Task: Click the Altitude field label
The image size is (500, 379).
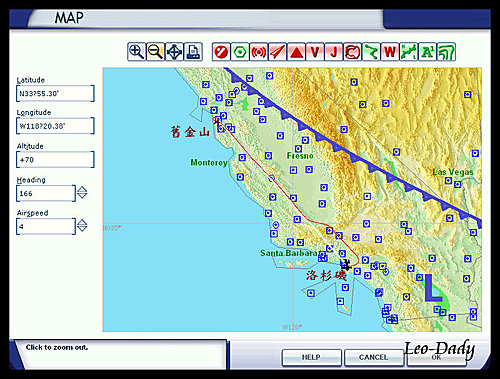Action: (30, 146)
